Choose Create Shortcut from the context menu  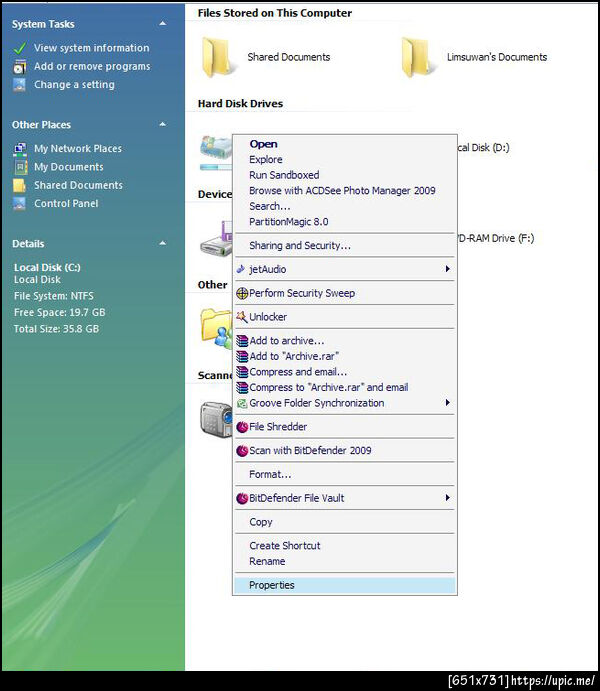point(344,546)
